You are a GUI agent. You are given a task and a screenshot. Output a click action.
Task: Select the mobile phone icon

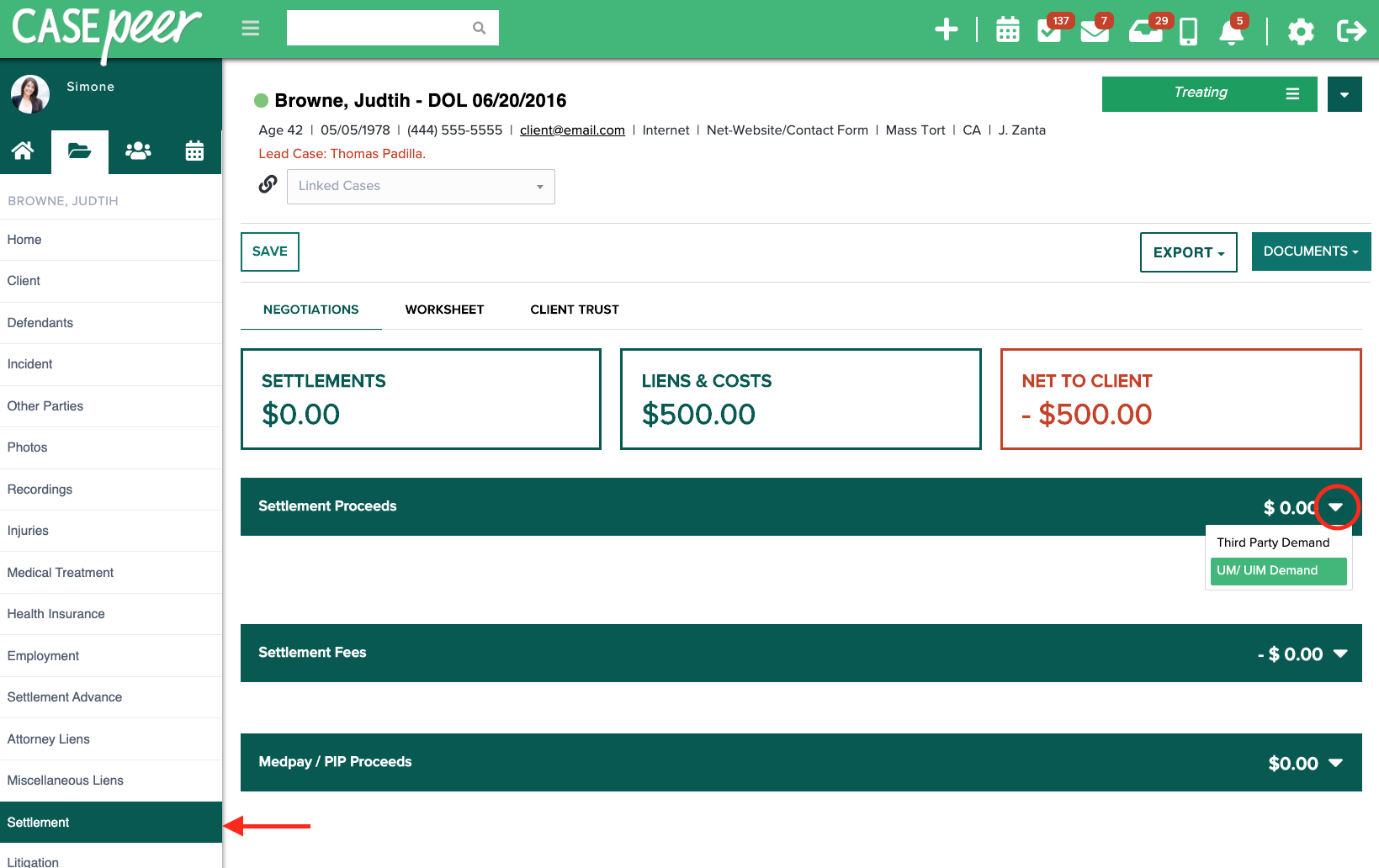(1188, 31)
